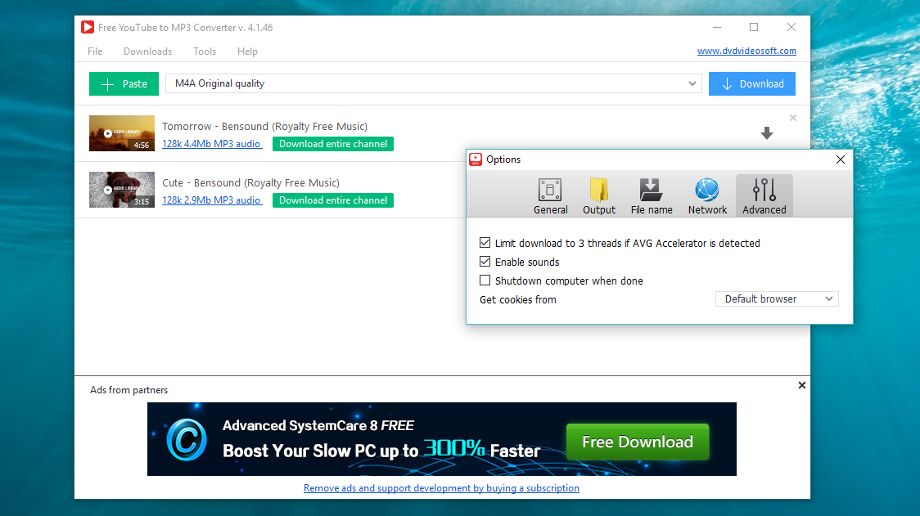
Task: Click the Free Download ad button
Action: point(637,441)
